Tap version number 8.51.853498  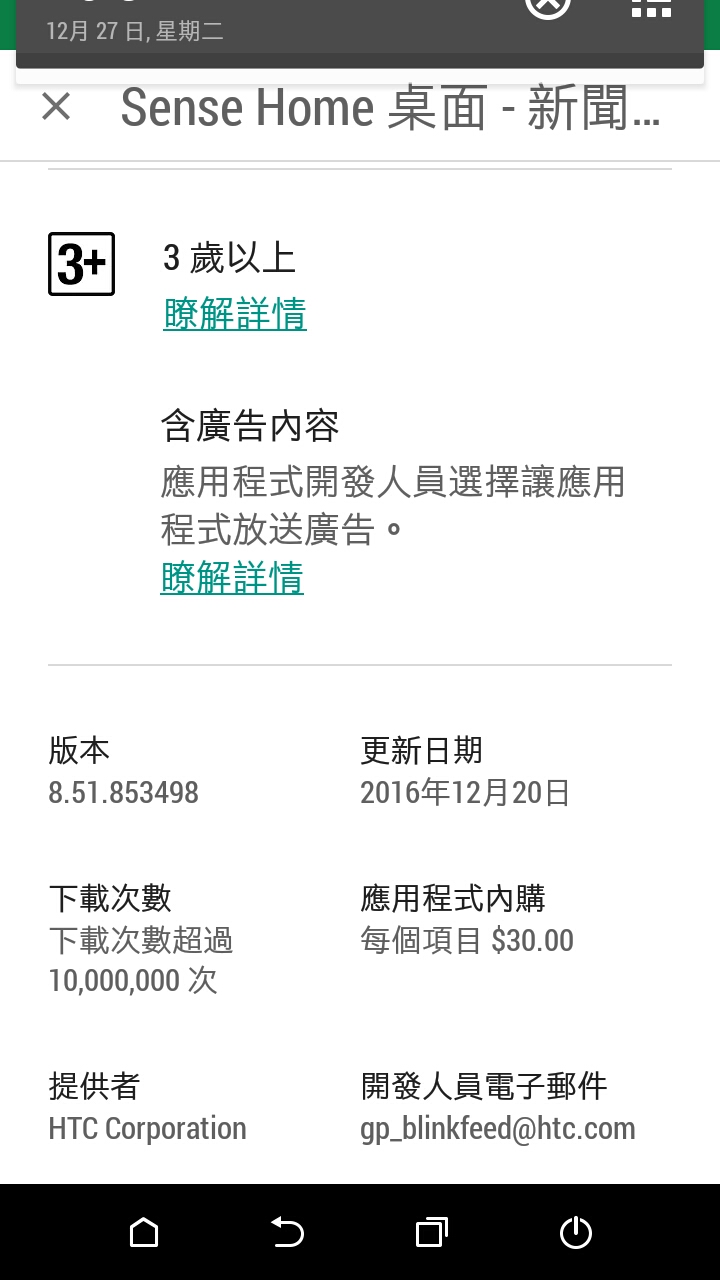(x=123, y=793)
